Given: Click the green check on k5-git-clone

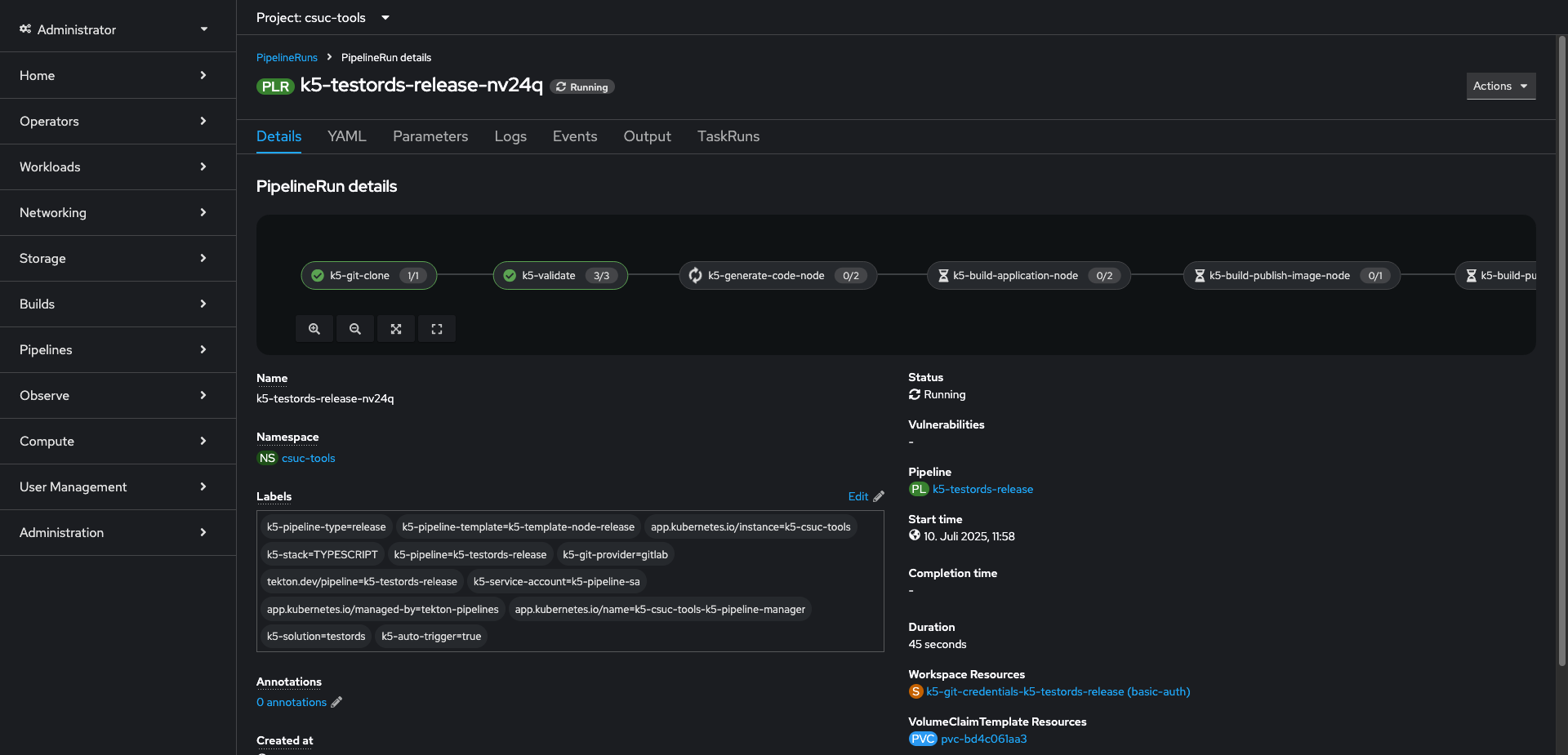Looking at the screenshot, I should coord(318,275).
